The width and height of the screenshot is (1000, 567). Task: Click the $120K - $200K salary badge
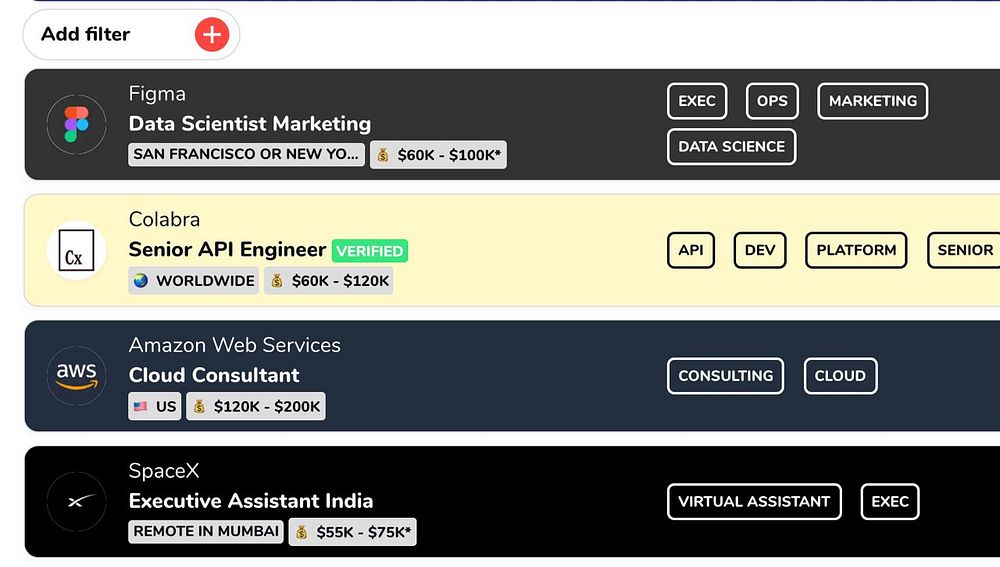[256, 406]
